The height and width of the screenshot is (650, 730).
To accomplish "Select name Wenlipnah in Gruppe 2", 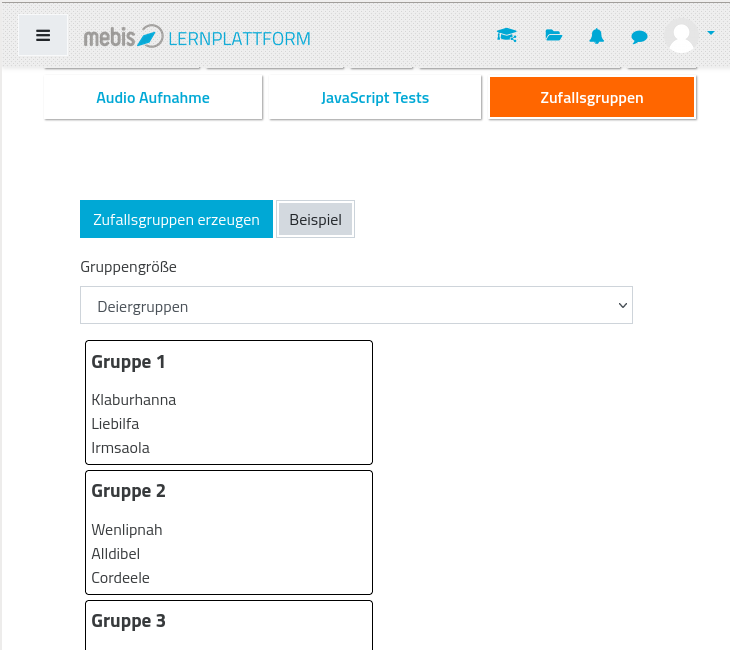I will point(127,530).
